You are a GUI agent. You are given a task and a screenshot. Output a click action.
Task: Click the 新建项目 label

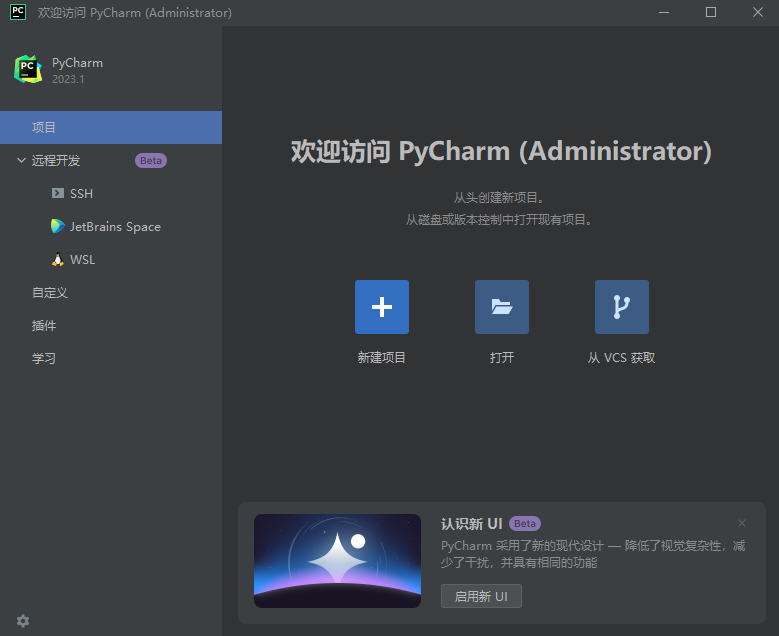(x=382, y=357)
